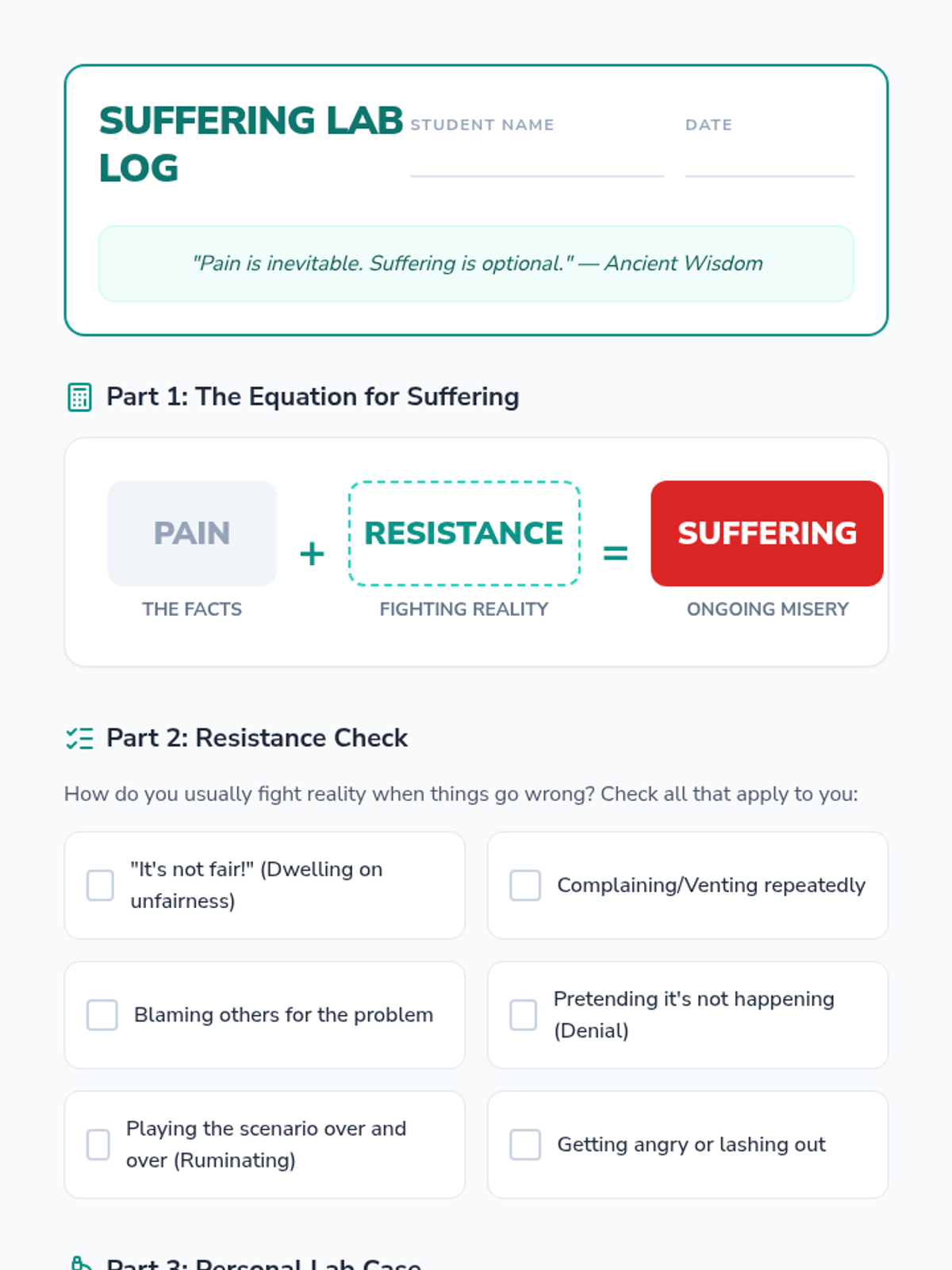
Task: Click the Suffering Lab Log title
Action: tap(250, 144)
